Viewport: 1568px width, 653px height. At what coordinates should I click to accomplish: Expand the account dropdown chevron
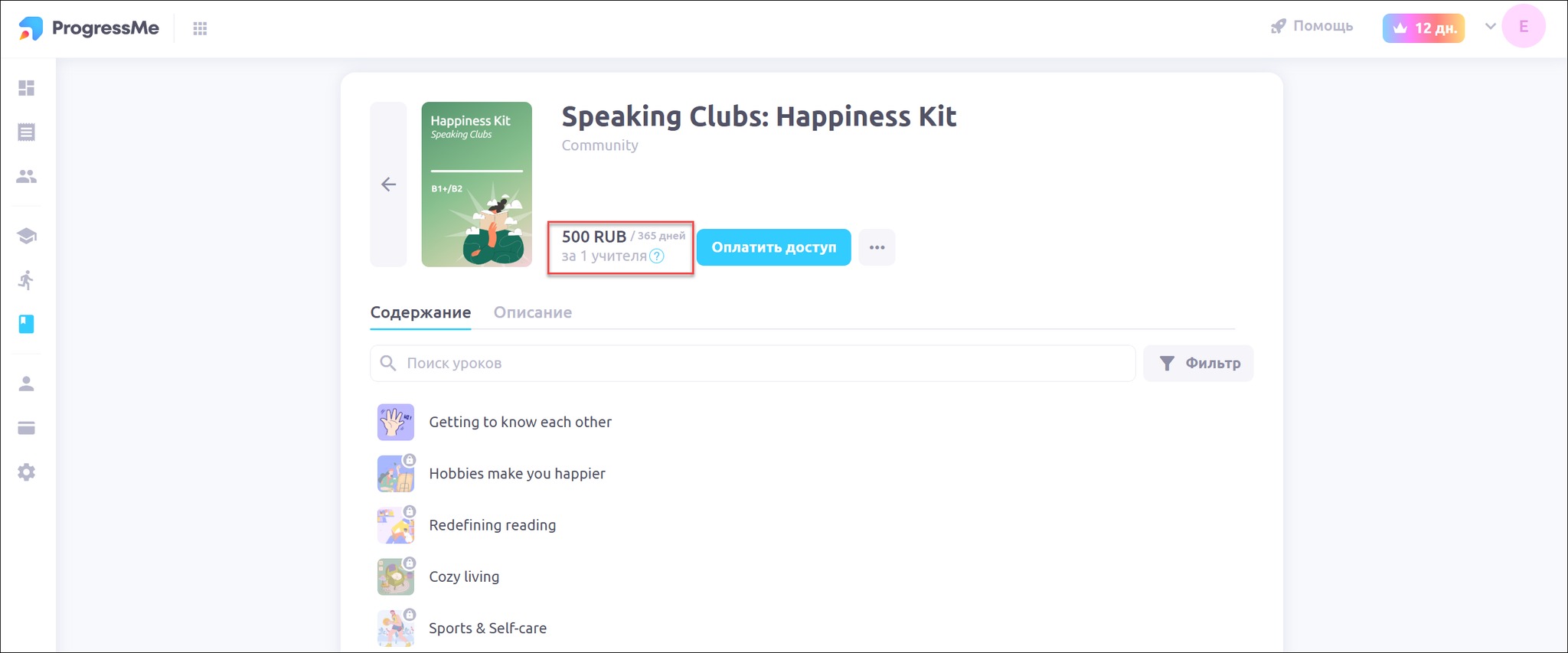point(1490,27)
